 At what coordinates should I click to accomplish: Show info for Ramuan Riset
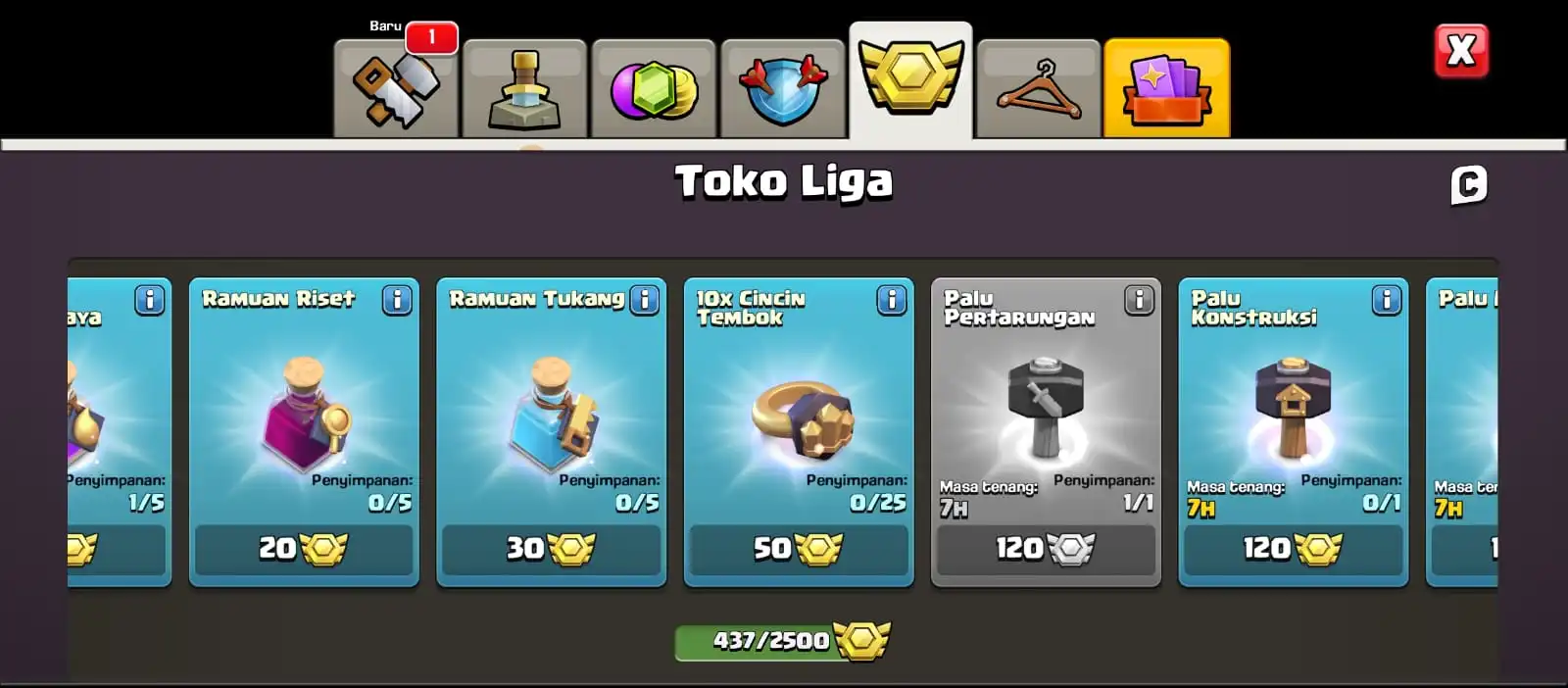(397, 300)
